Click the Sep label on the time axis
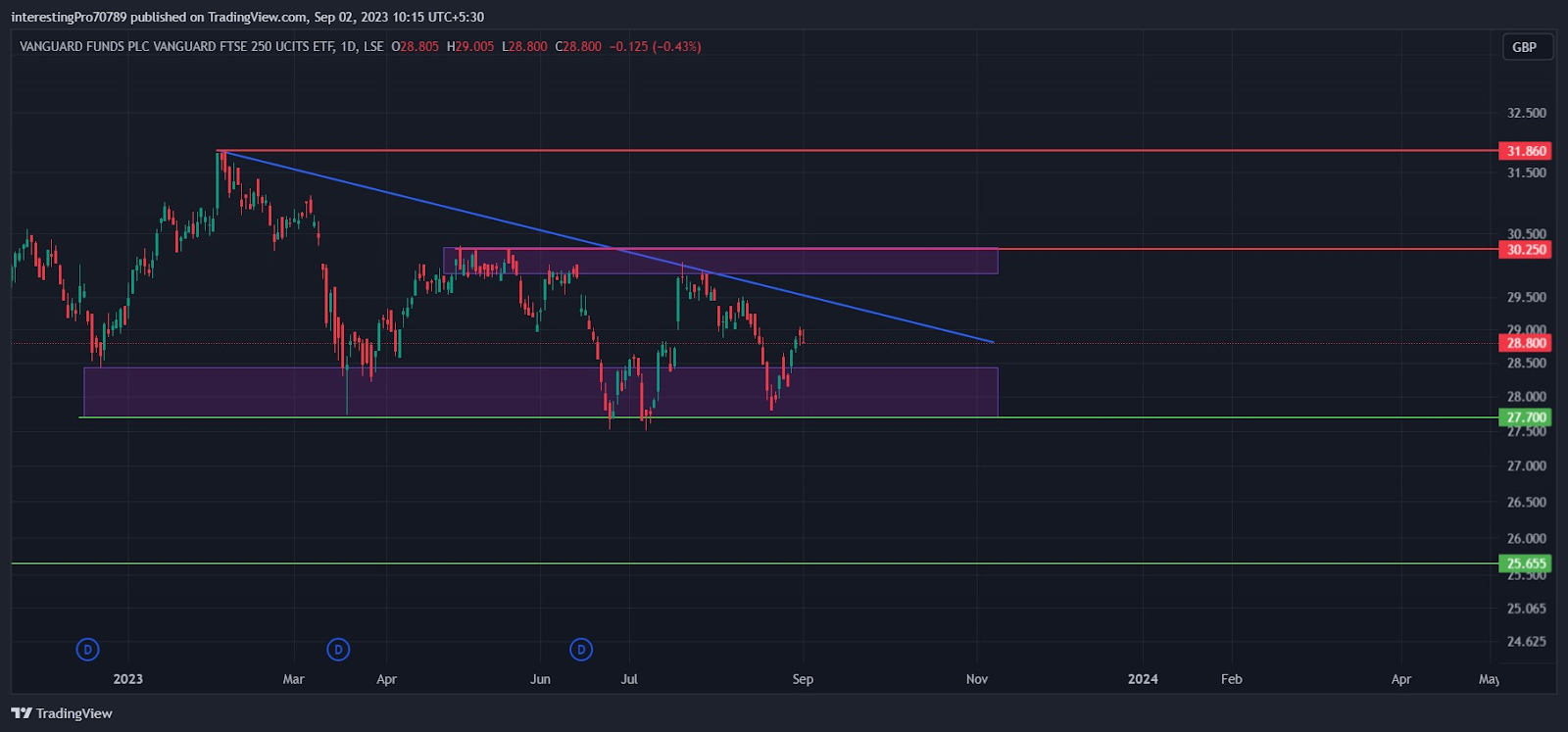Image resolution: width=1568 pixels, height=732 pixels. [803, 679]
